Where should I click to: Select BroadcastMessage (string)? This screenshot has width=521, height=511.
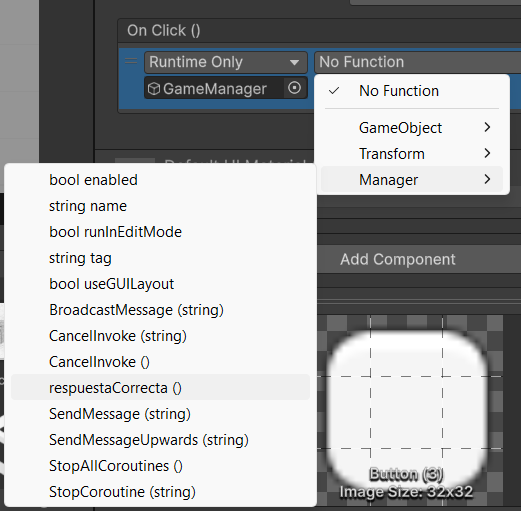click(160, 310)
